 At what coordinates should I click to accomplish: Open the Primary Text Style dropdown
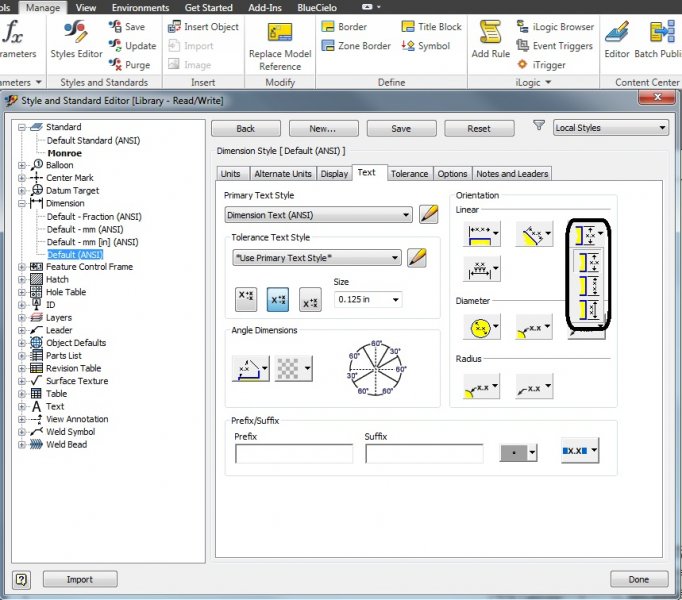coord(318,215)
